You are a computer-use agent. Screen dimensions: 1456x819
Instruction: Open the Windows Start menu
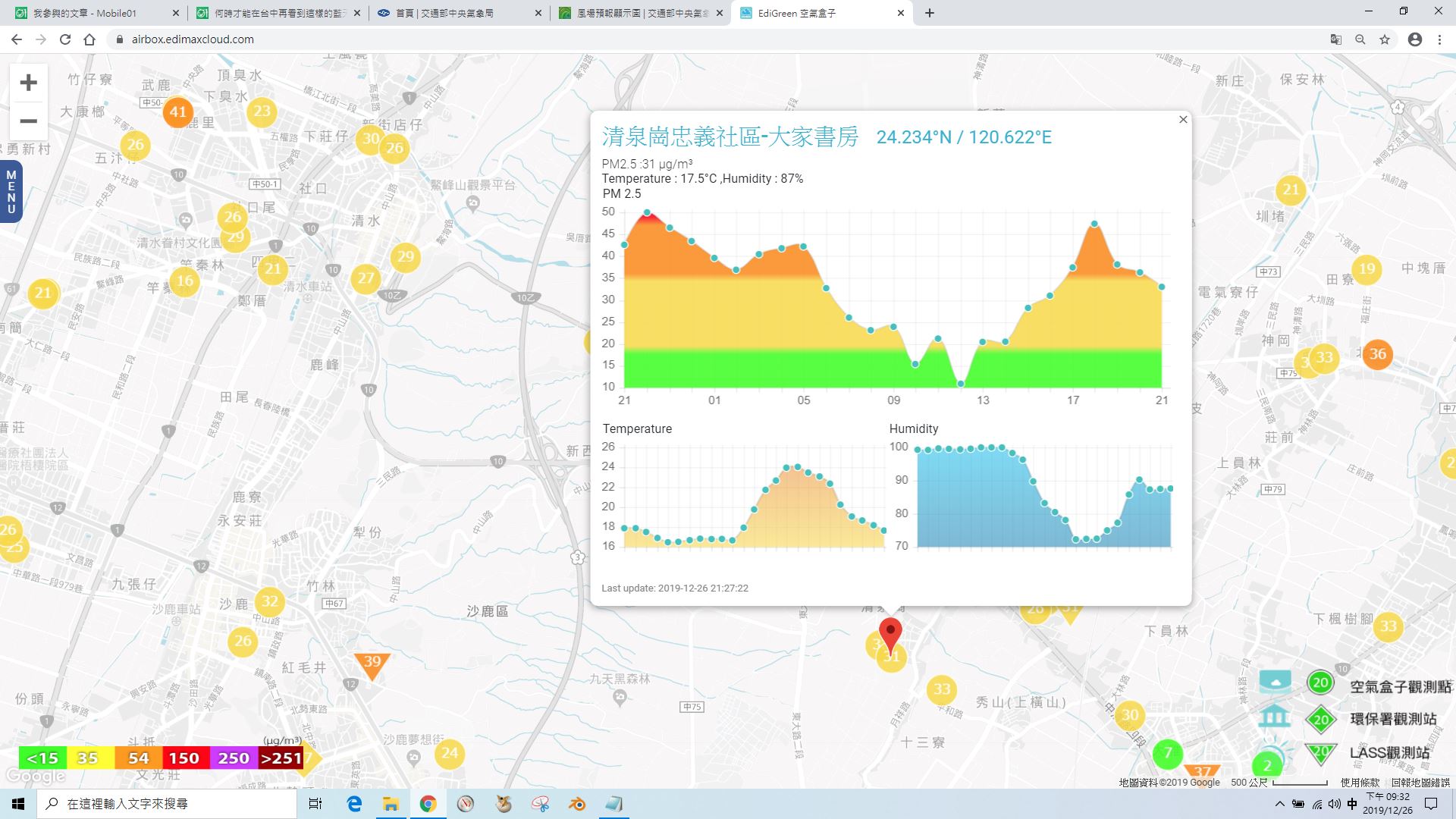click(x=18, y=804)
